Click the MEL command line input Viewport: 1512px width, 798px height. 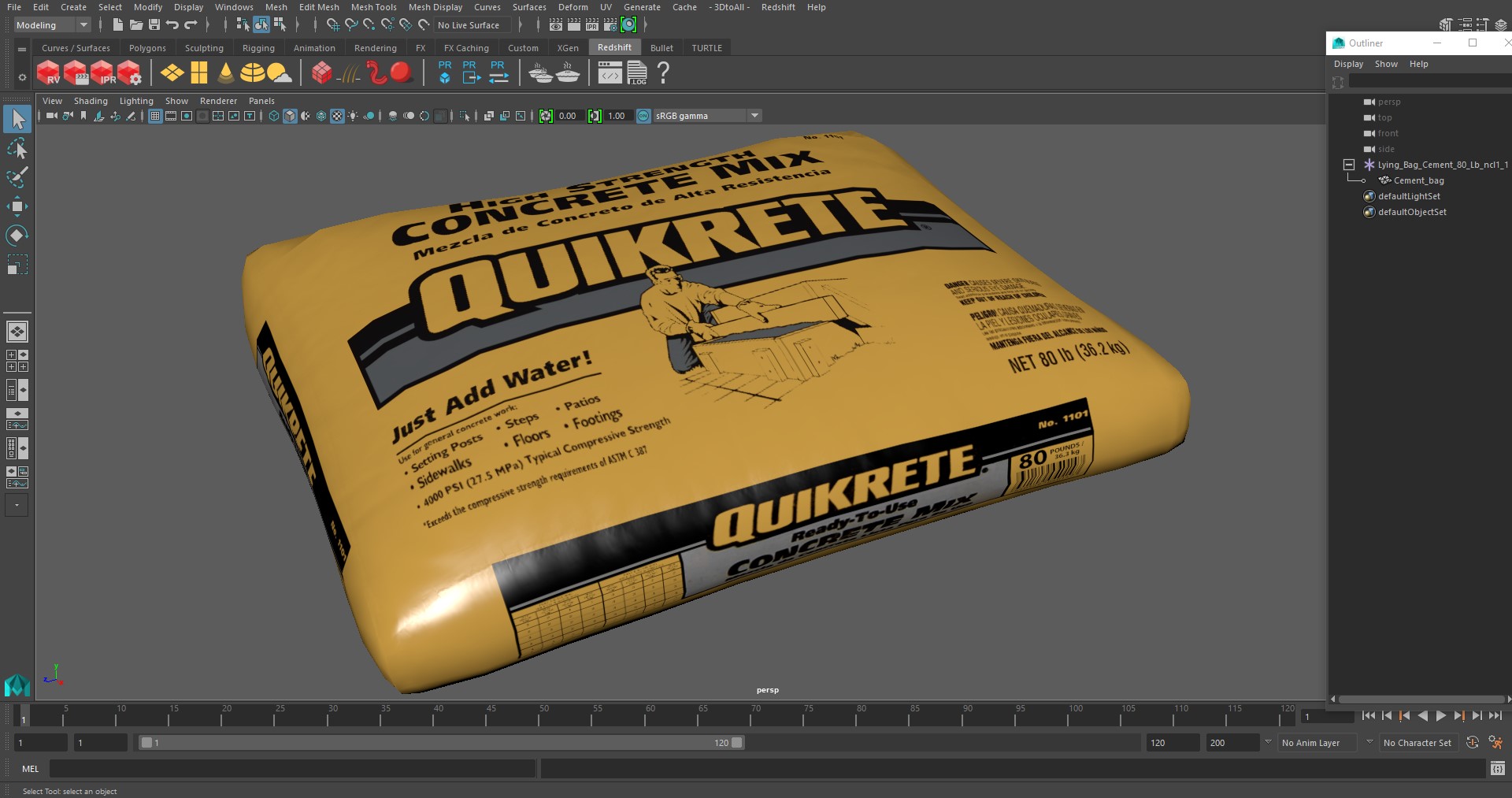[292, 768]
